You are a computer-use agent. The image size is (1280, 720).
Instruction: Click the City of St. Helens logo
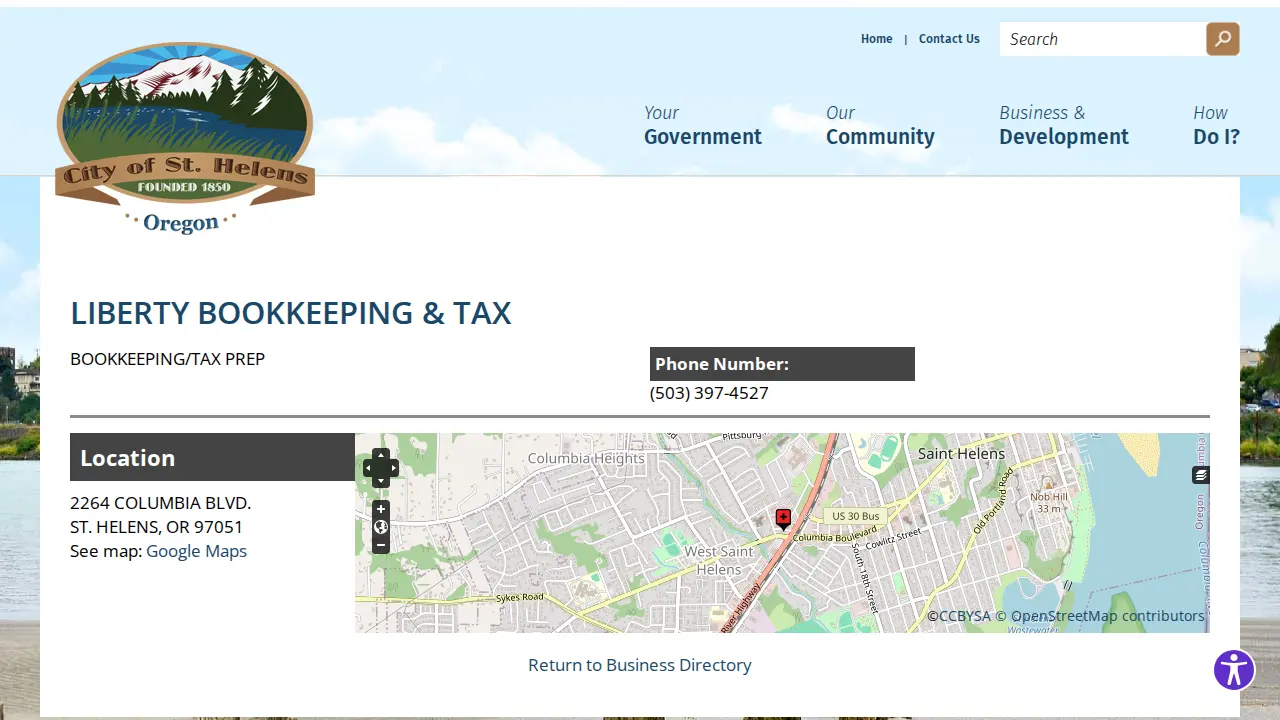(185, 137)
